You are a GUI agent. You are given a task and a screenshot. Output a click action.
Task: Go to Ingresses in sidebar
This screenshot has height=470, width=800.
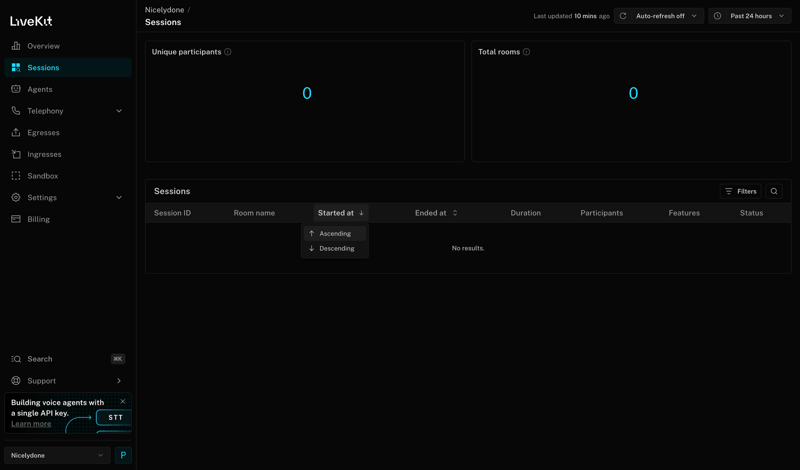click(68, 154)
